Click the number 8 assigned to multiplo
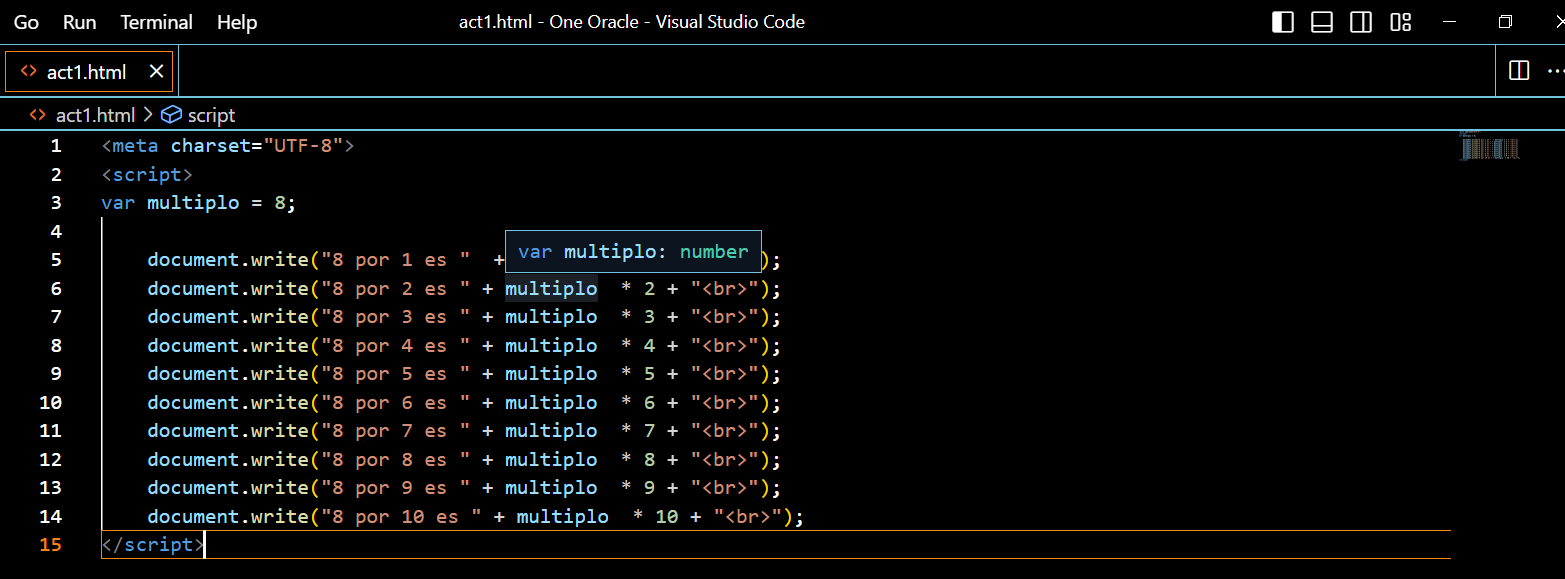 (280, 203)
